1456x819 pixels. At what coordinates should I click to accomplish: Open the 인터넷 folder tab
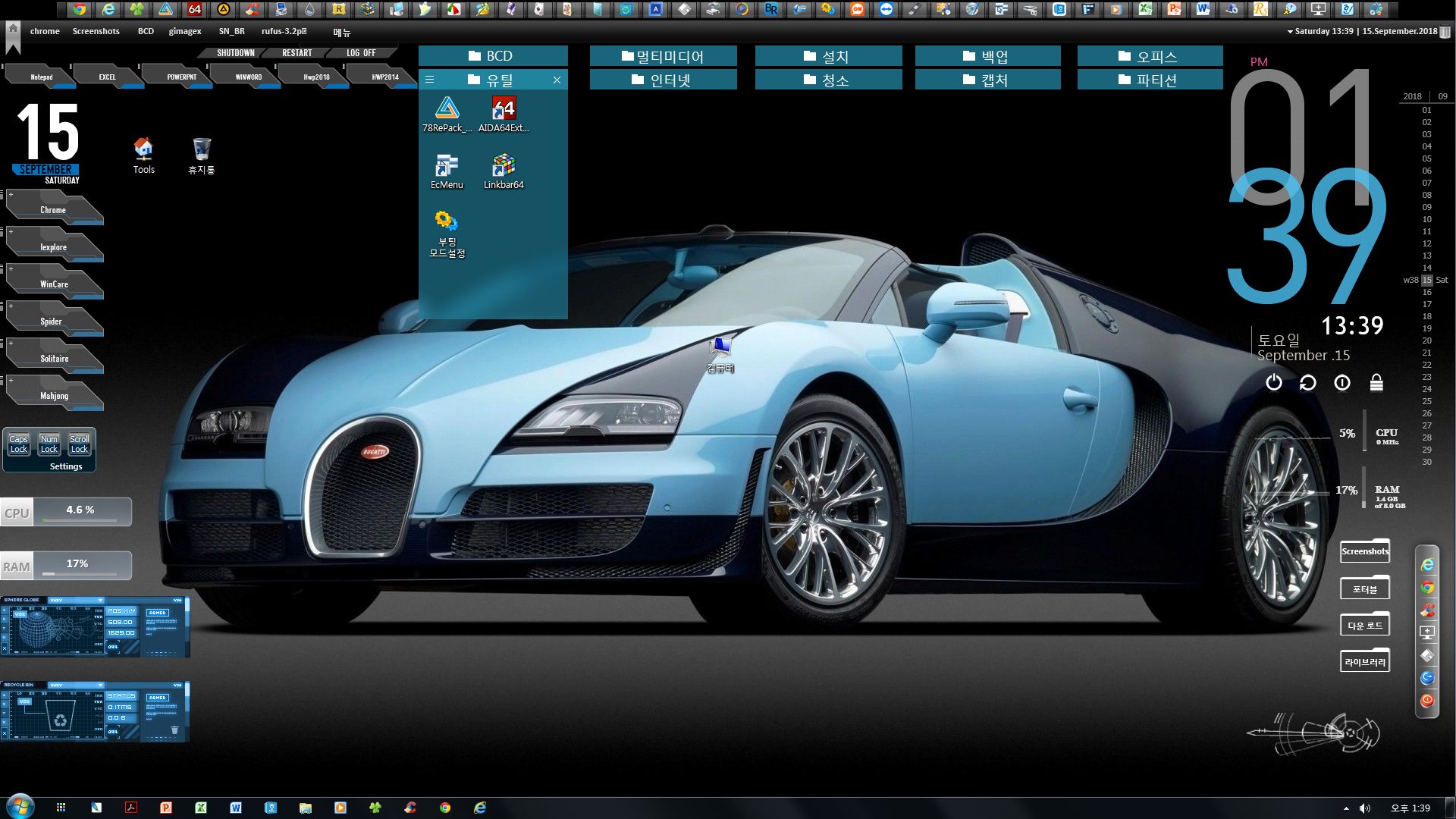(663, 80)
